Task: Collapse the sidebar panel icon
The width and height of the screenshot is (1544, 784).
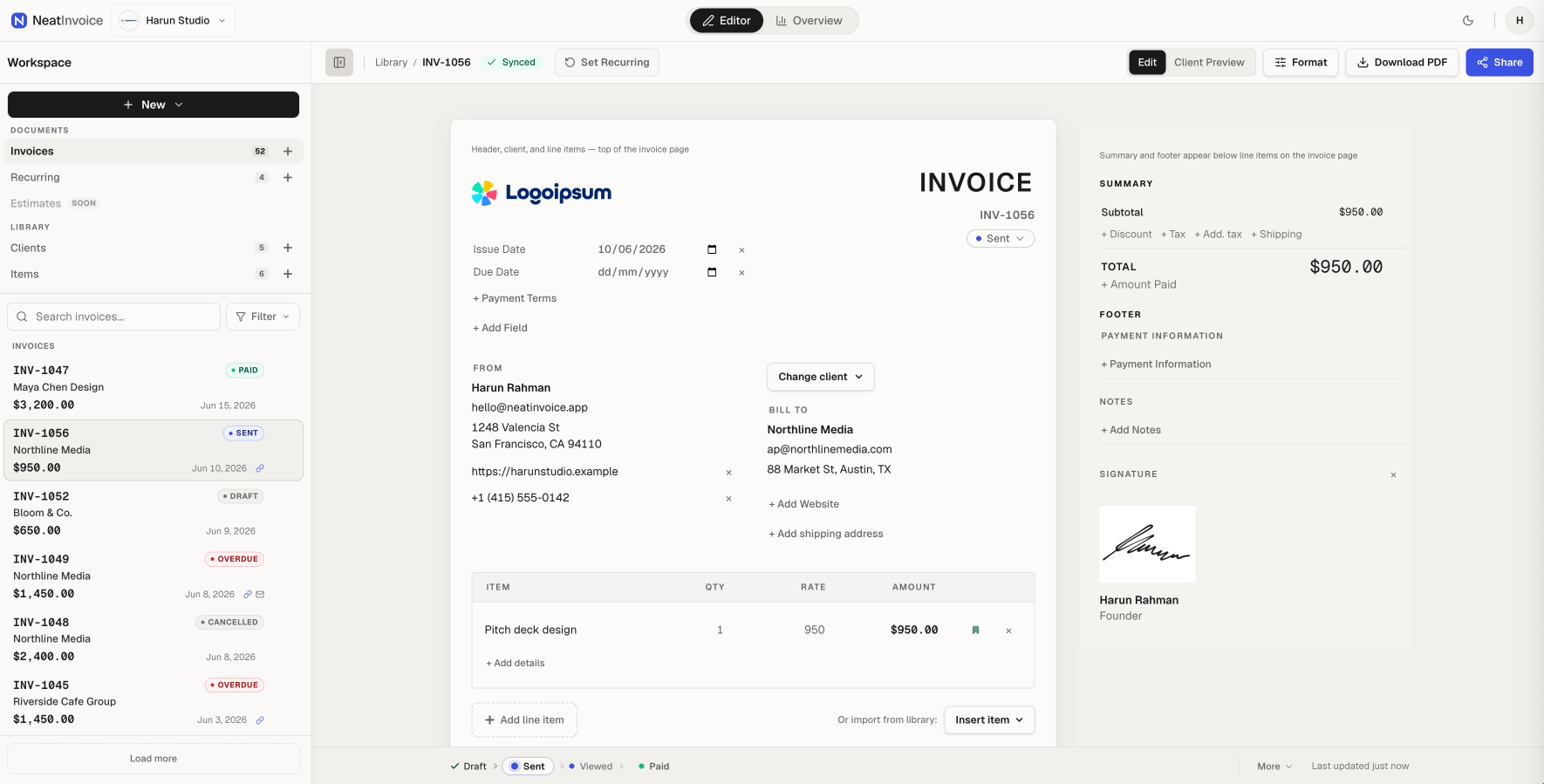Action: click(339, 62)
